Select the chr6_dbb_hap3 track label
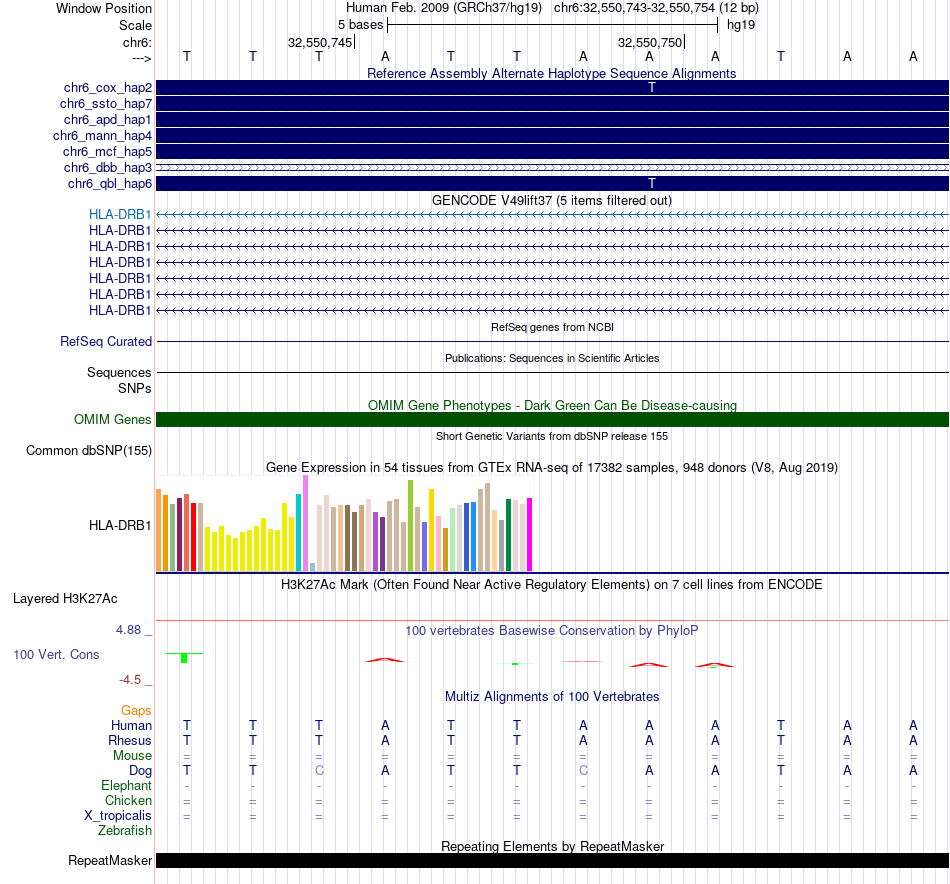 coord(107,167)
